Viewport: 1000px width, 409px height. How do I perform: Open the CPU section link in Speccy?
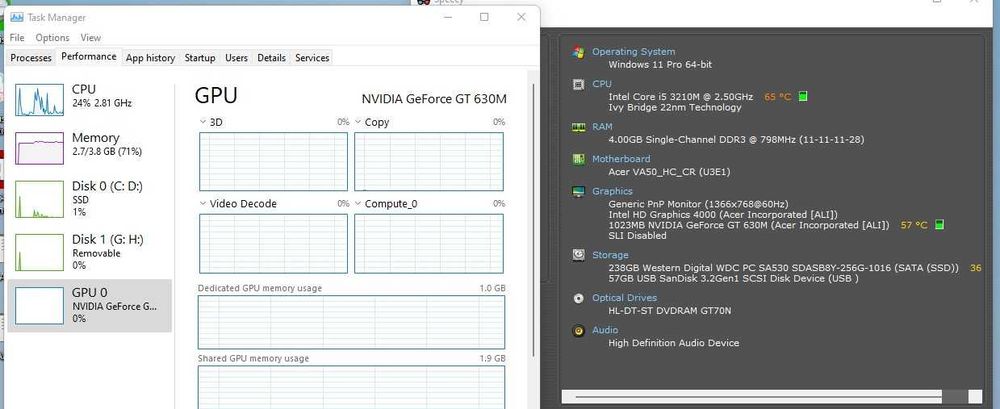tap(601, 84)
